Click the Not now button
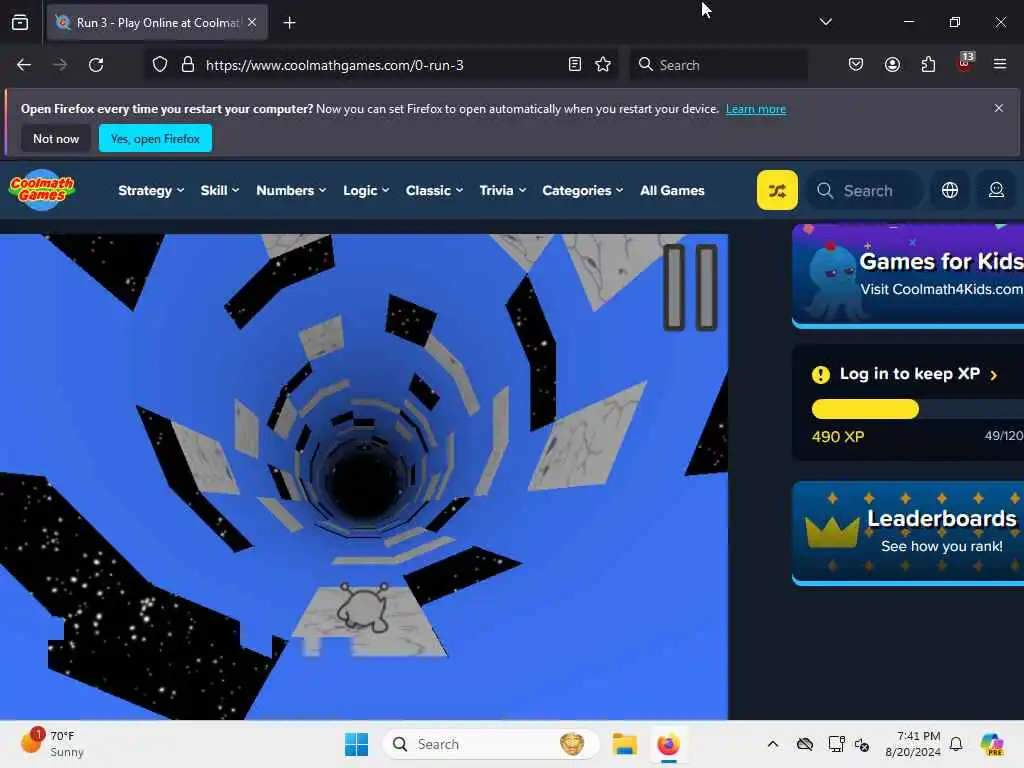This screenshot has height=768, width=1024. (x=56, y=138)
